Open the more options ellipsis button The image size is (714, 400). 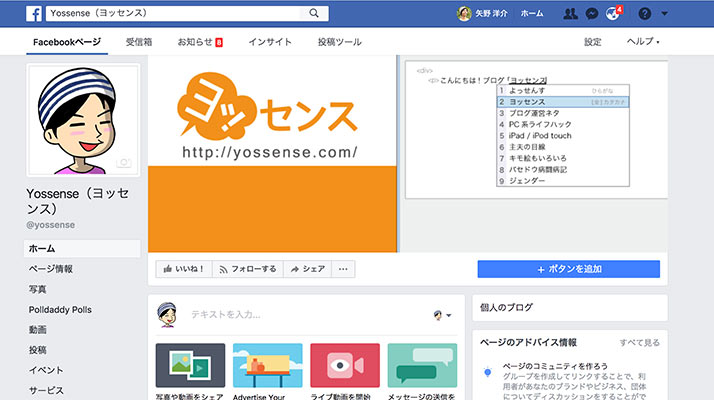point(343,269)
